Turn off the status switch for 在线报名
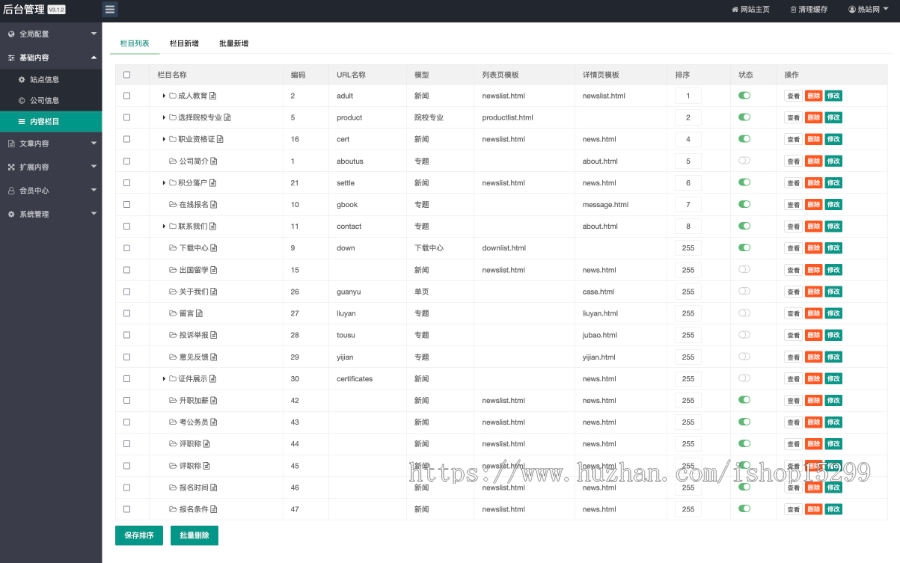 [x=744, y=204]
